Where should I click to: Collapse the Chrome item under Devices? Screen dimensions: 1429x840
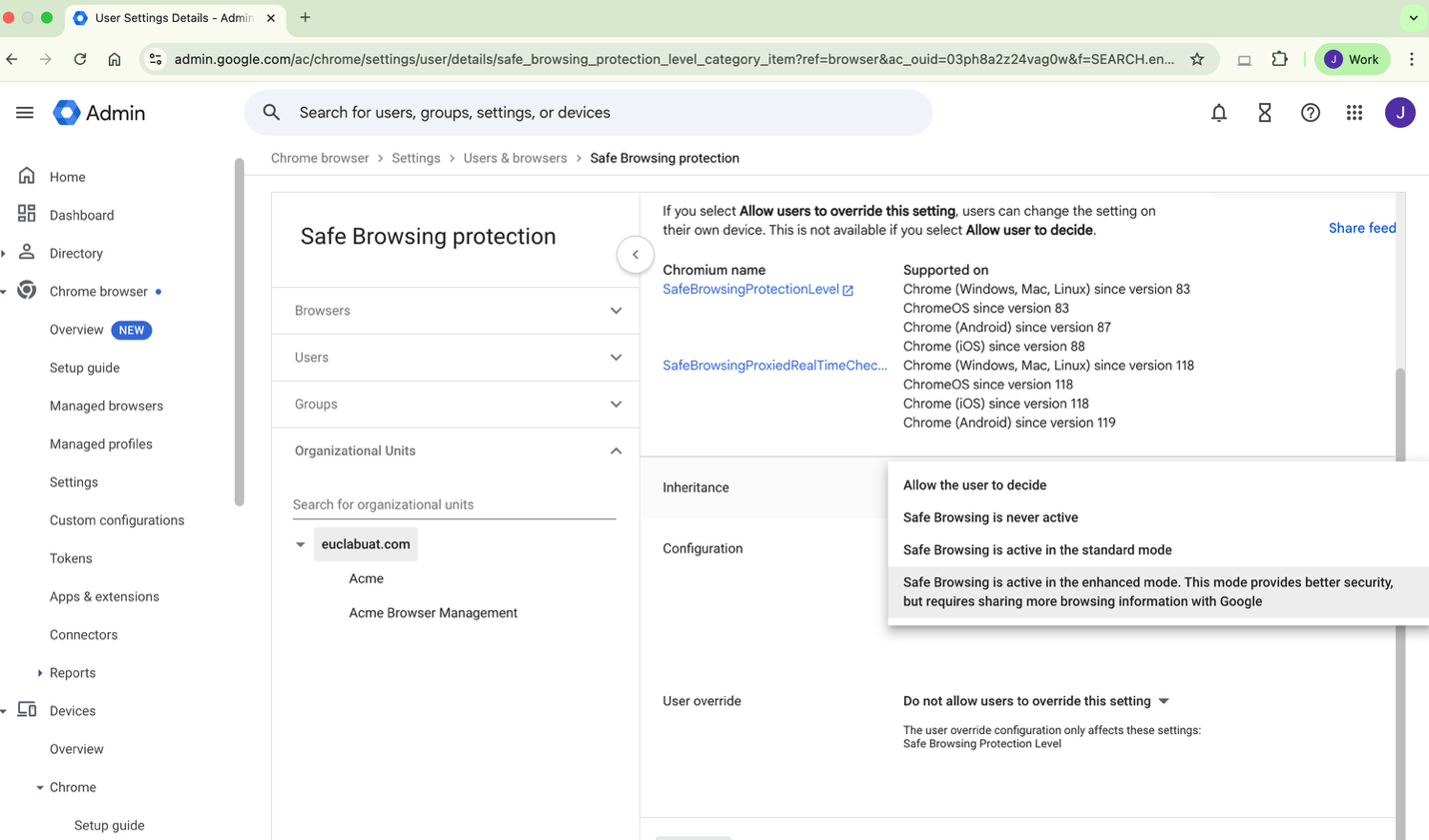point(40,787)
